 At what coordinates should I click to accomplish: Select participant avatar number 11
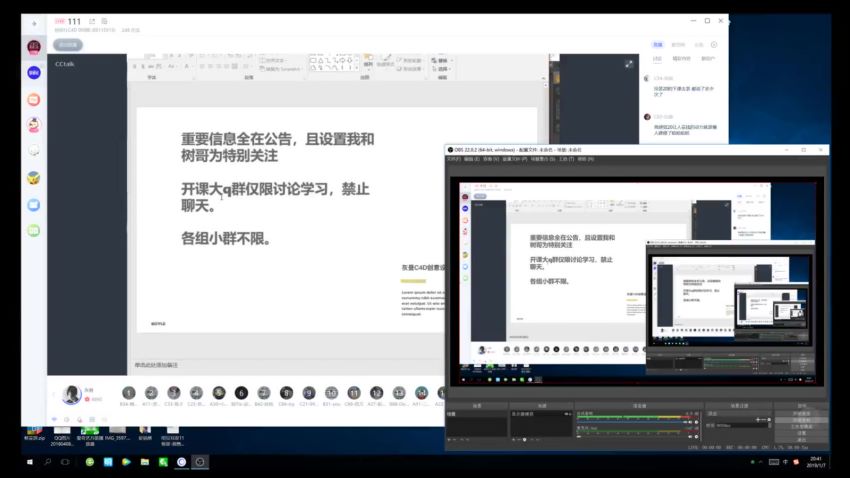tap(354, 393)
